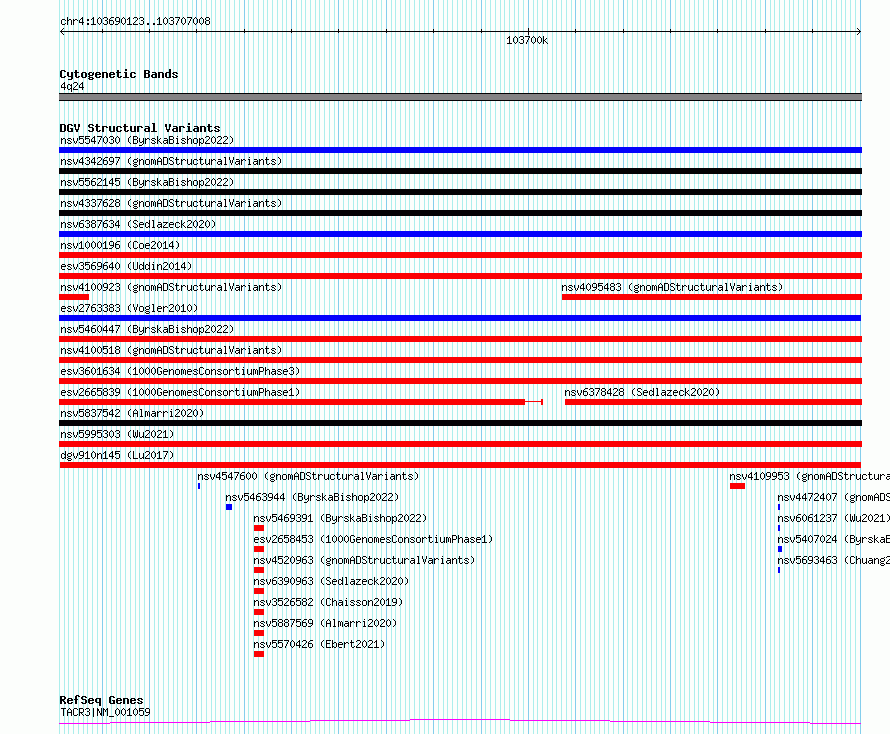
Task: Open nsv4337628 gnomADStructuralVariants entry
Action: [171, 203]
